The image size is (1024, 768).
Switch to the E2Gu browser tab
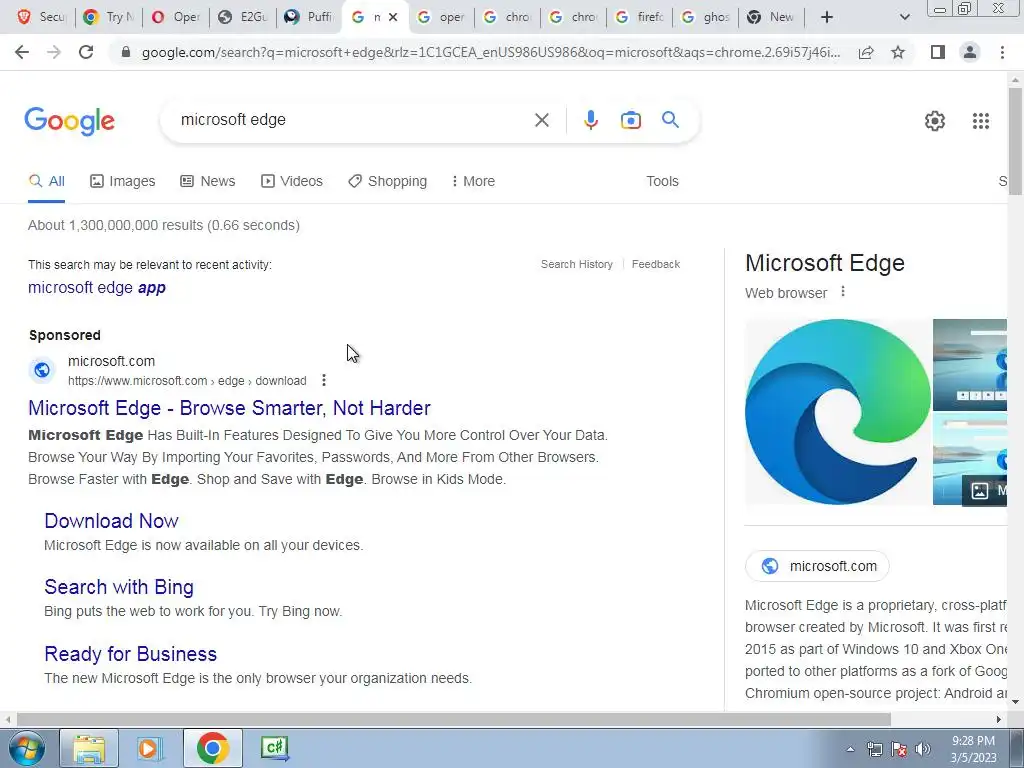pos(243,17)
